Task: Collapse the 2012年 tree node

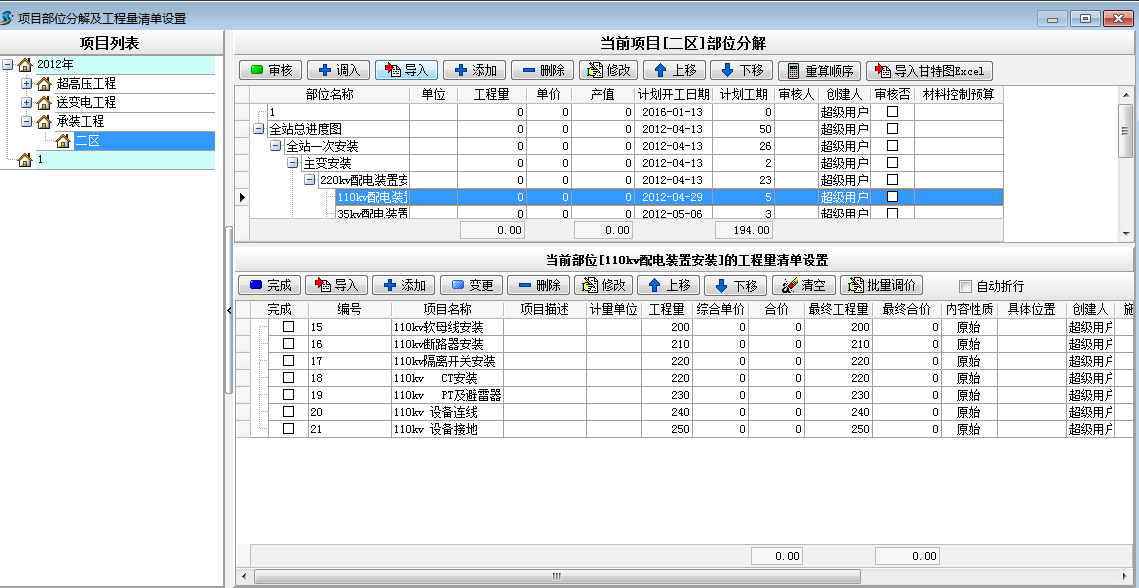Action: (8, 65)
